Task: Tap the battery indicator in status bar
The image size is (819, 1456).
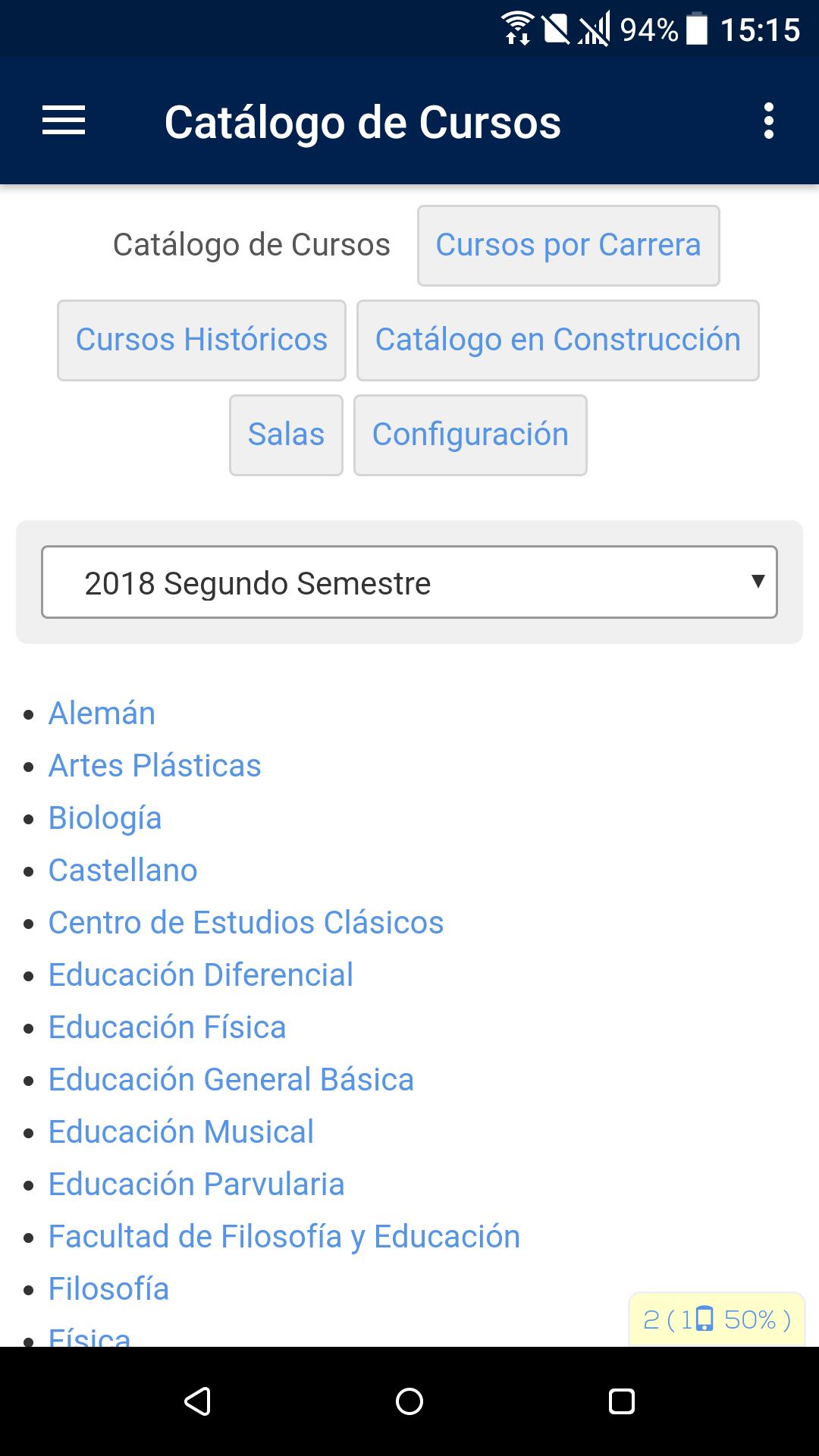Action: (696, 29)
